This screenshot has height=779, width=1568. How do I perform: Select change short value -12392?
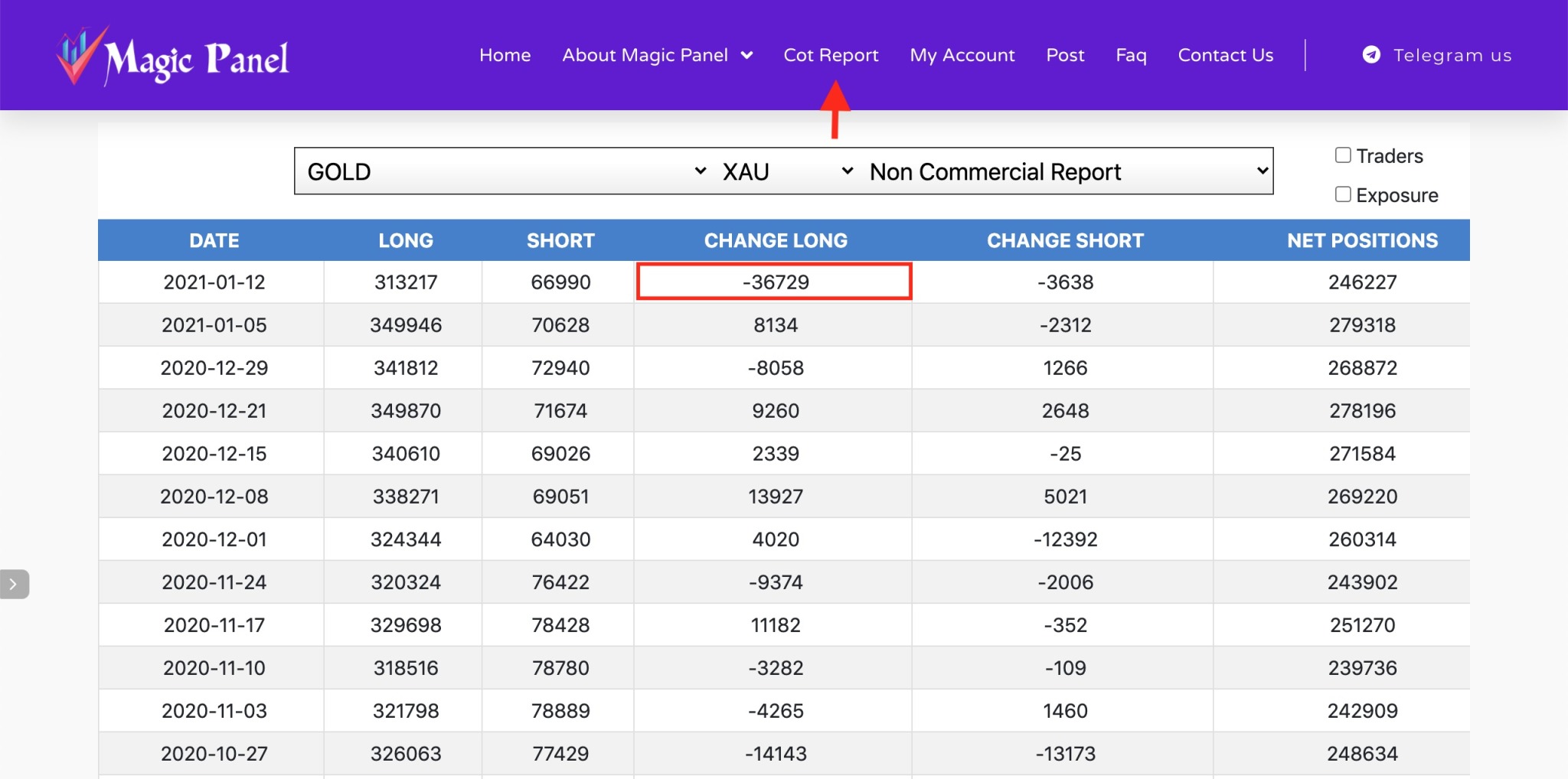point(1065,539)
